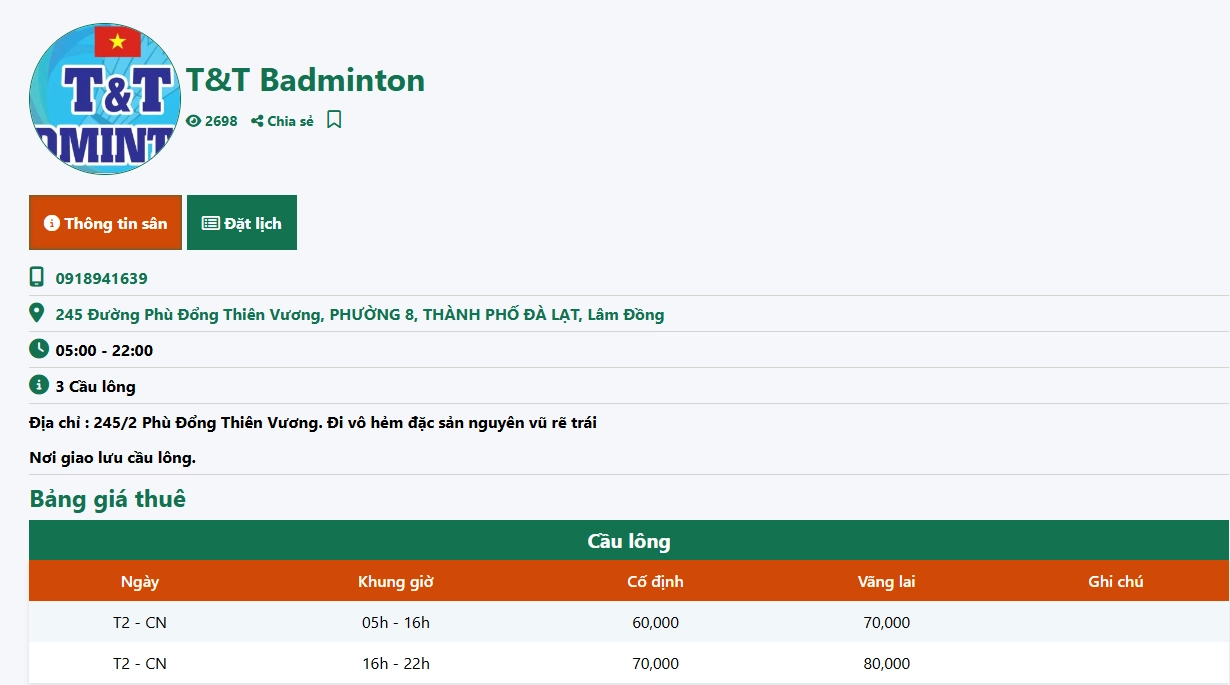Click the phone icon beside 0918941639
Image resolution: width=1230 pixels, height=685 pixels.
(37, 277)
